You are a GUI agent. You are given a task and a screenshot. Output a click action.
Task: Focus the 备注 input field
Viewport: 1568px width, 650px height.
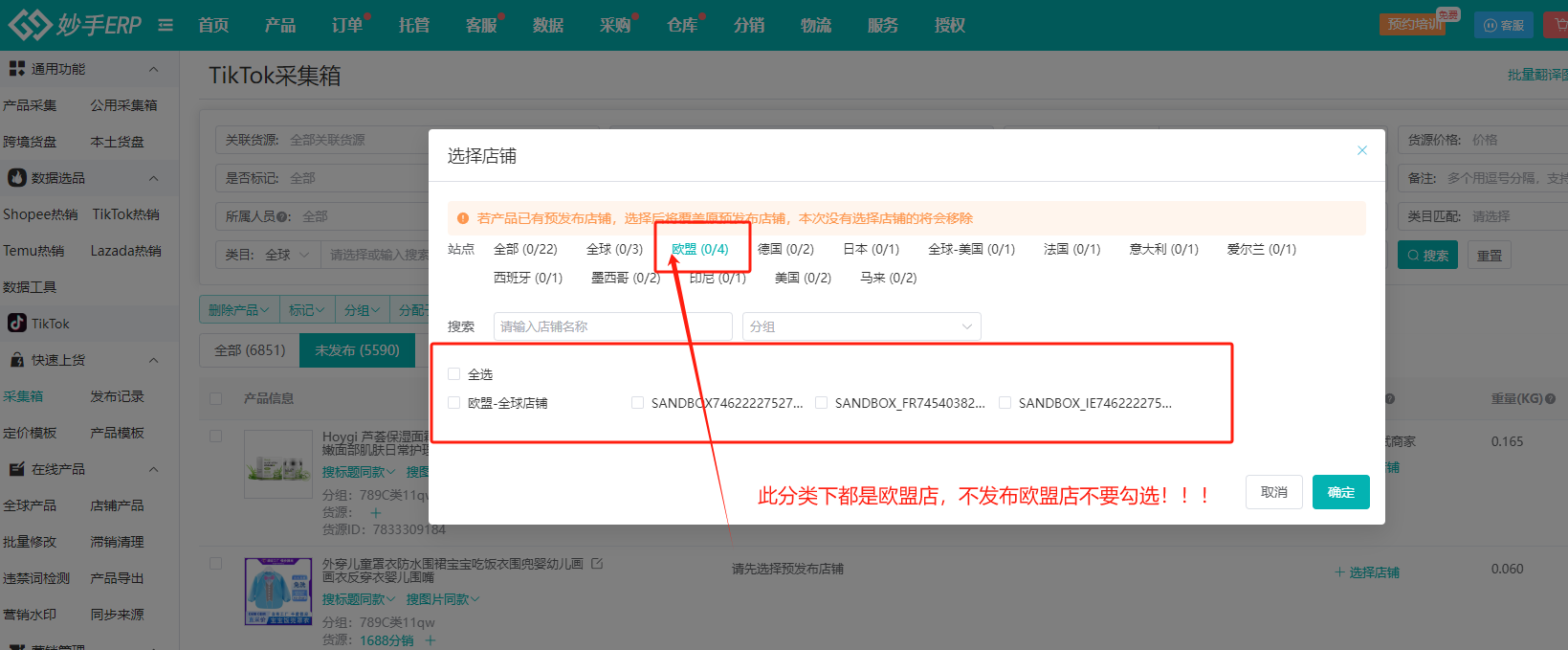pos(1483,178)
